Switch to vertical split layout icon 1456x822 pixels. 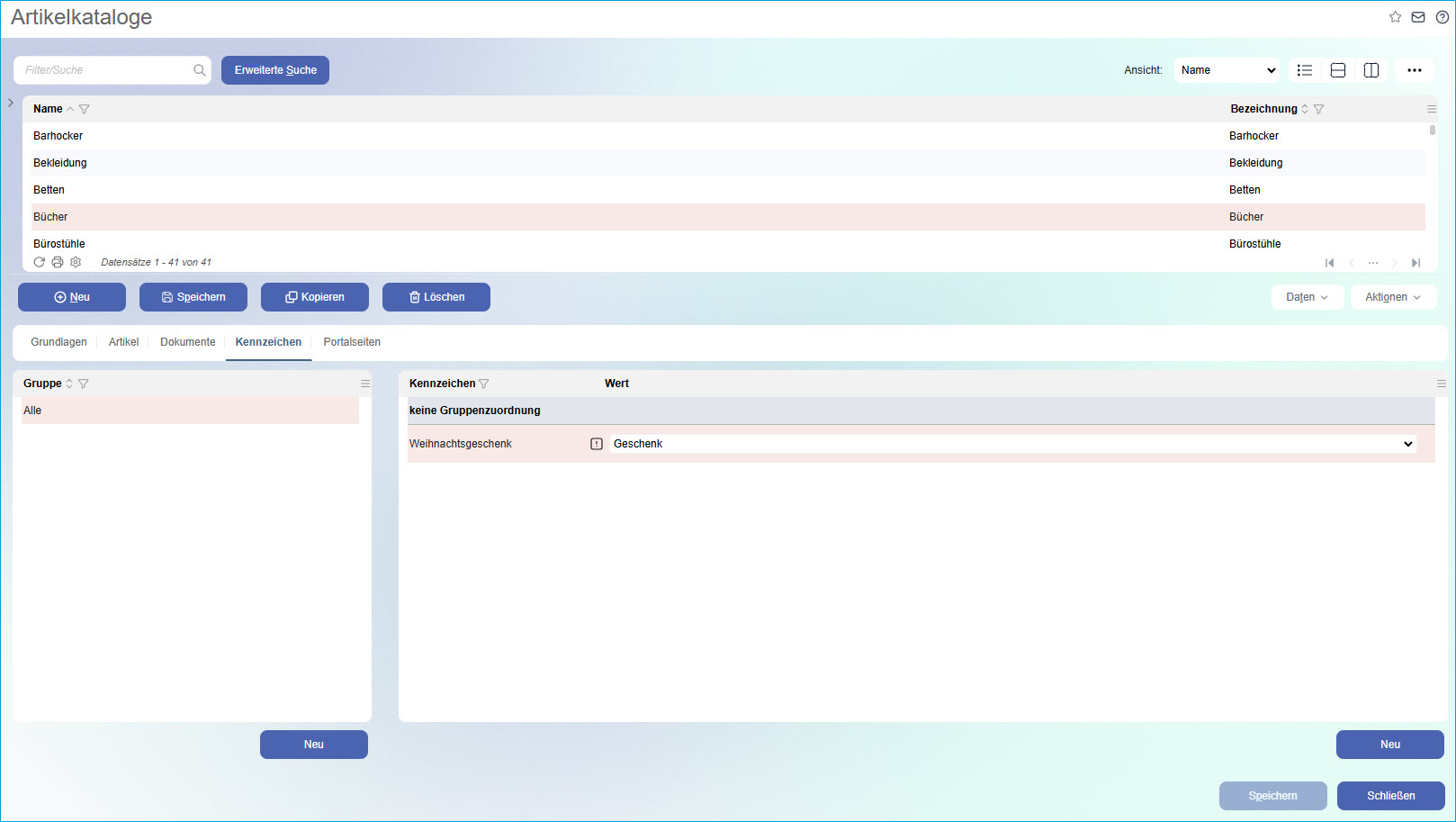tap(1371, 70)
